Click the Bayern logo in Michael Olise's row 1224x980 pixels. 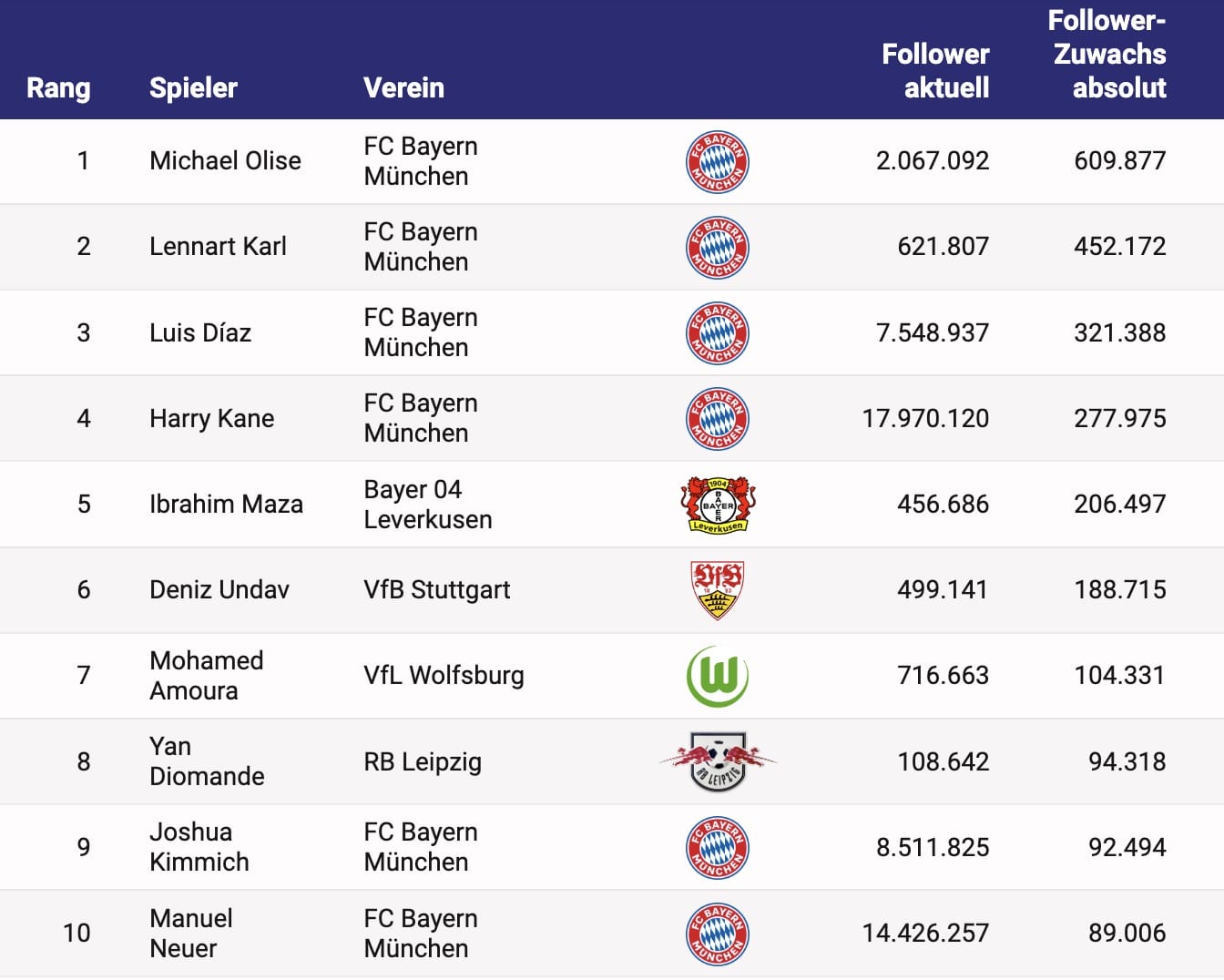pos(717,162)
